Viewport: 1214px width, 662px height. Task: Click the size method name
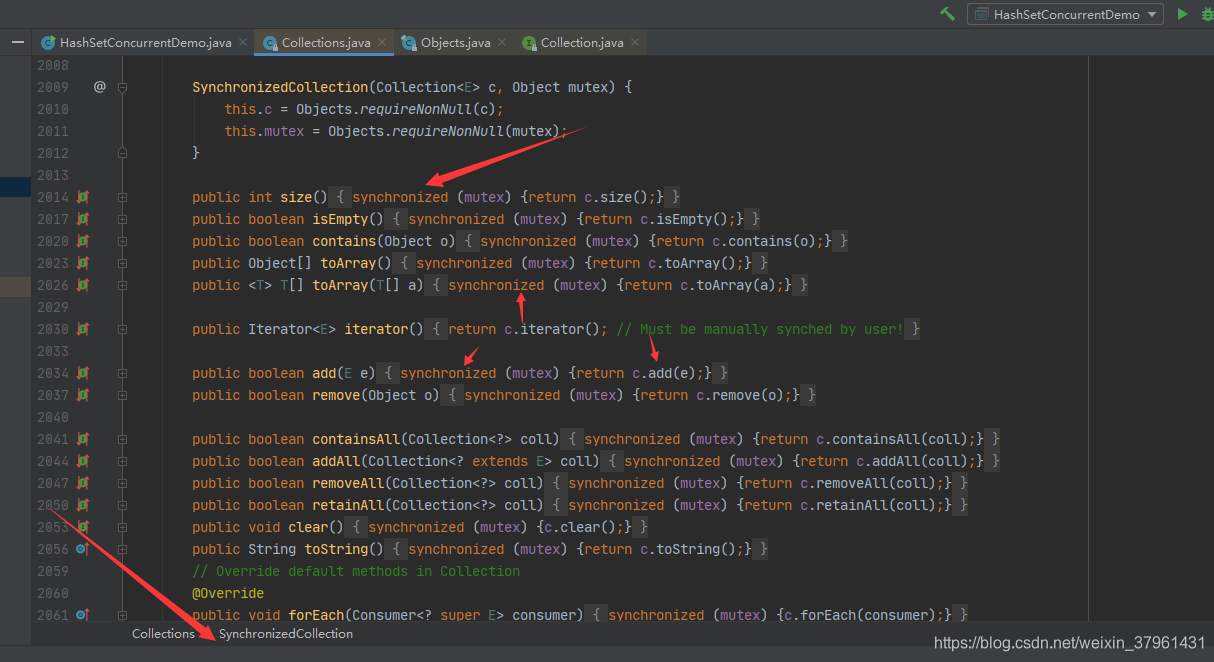(296, 197)
